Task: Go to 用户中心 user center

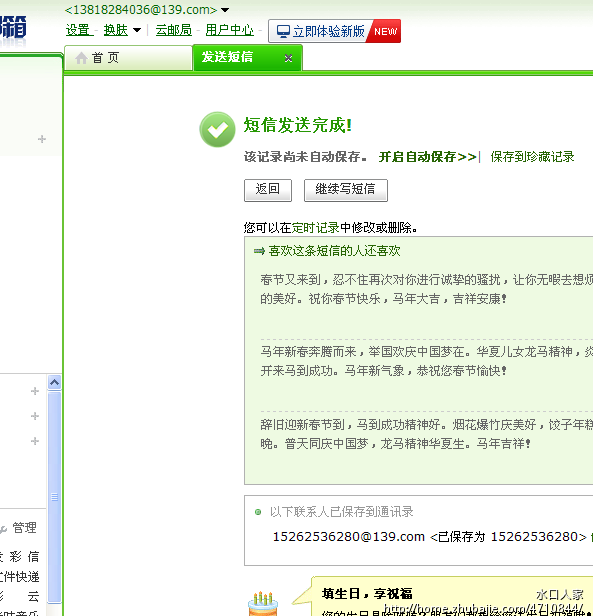Action: (x=229, y=30)
